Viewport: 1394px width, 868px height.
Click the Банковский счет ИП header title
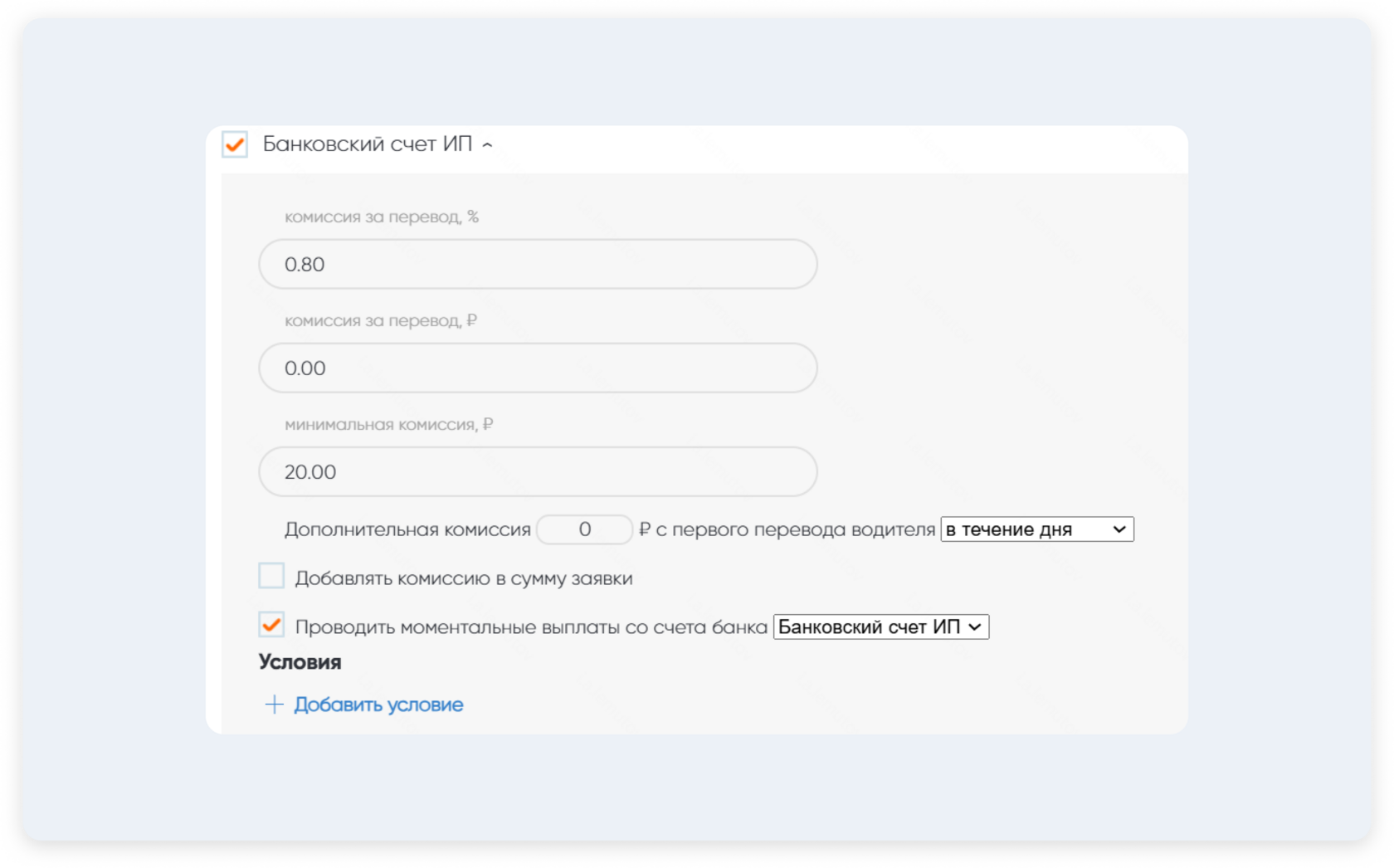[367, 144]
